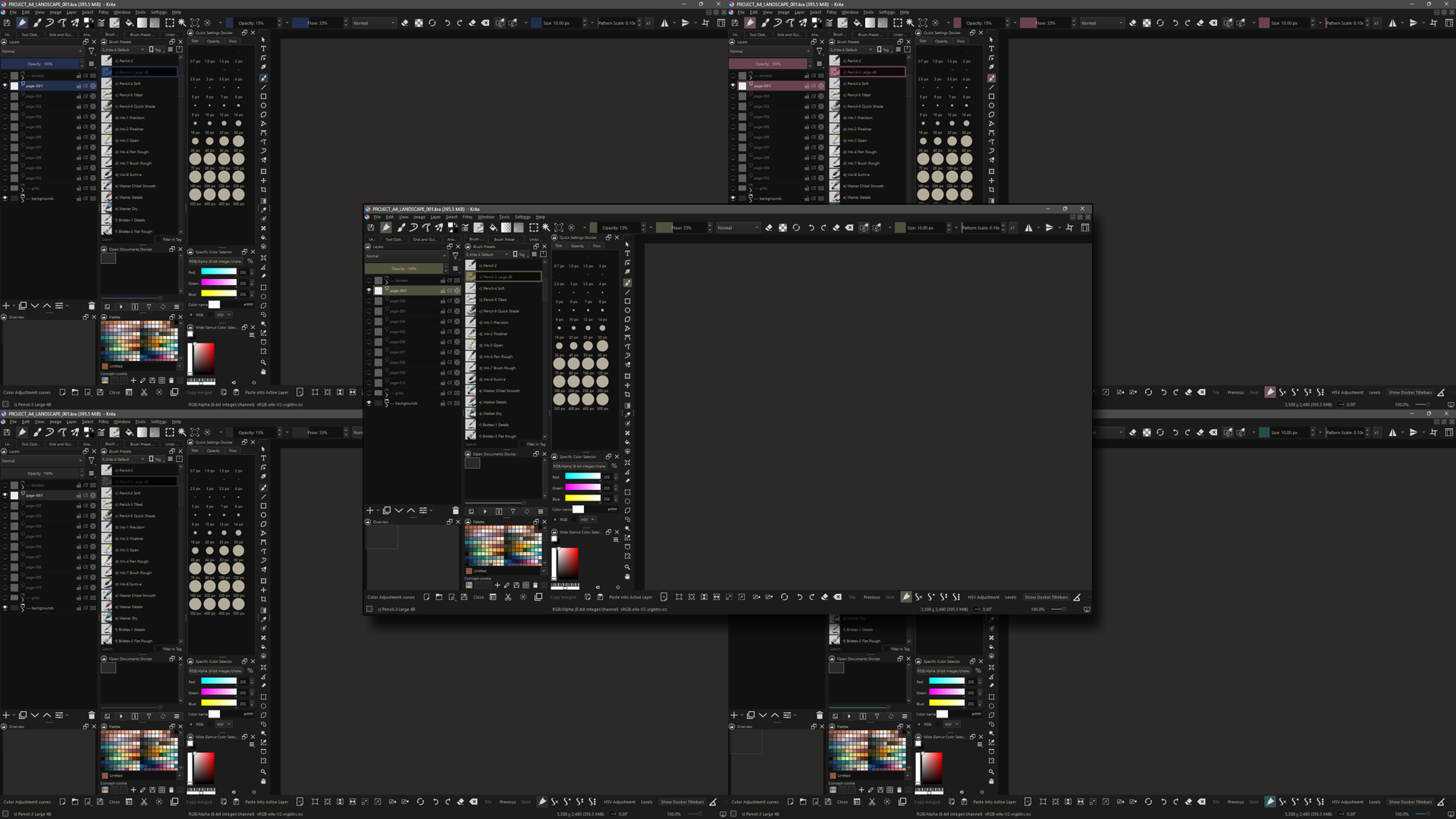Click the Color Adjustment curves button in the front window

click(x=391, y=597)
